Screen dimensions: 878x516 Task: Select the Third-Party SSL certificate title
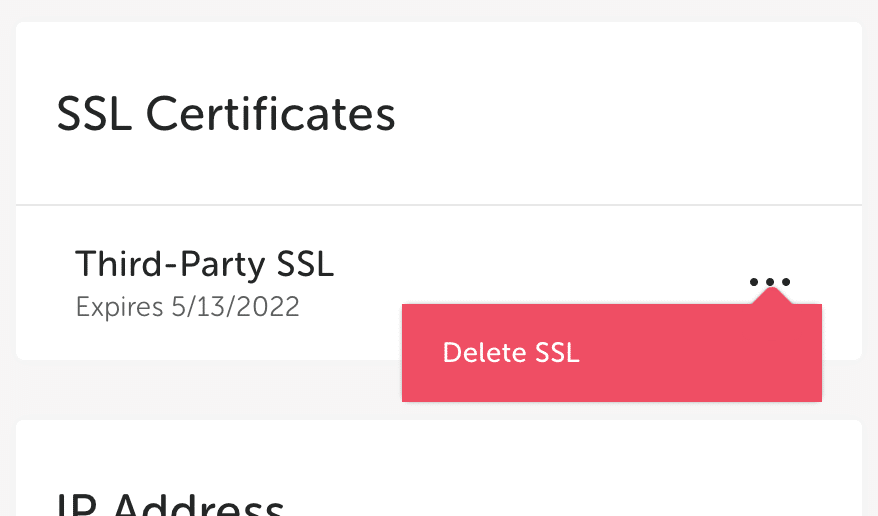204,264
